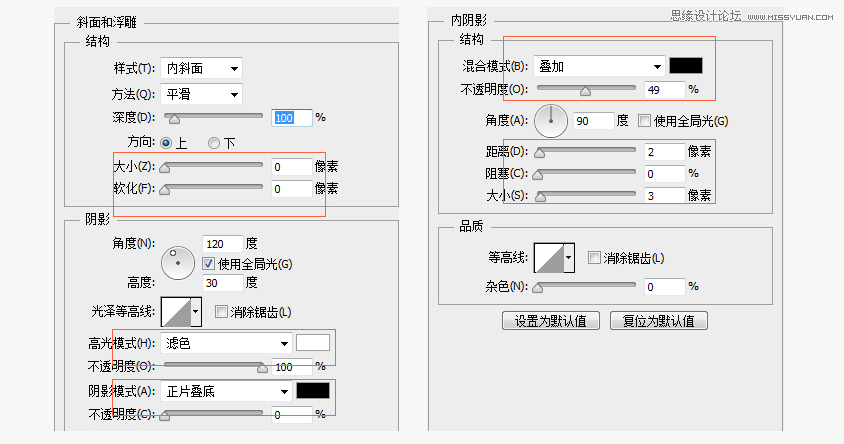Image resolution: width=844 pixels, height=444 pixels.
Task: Click the black shadow mode color swatch
Action: 313,391
